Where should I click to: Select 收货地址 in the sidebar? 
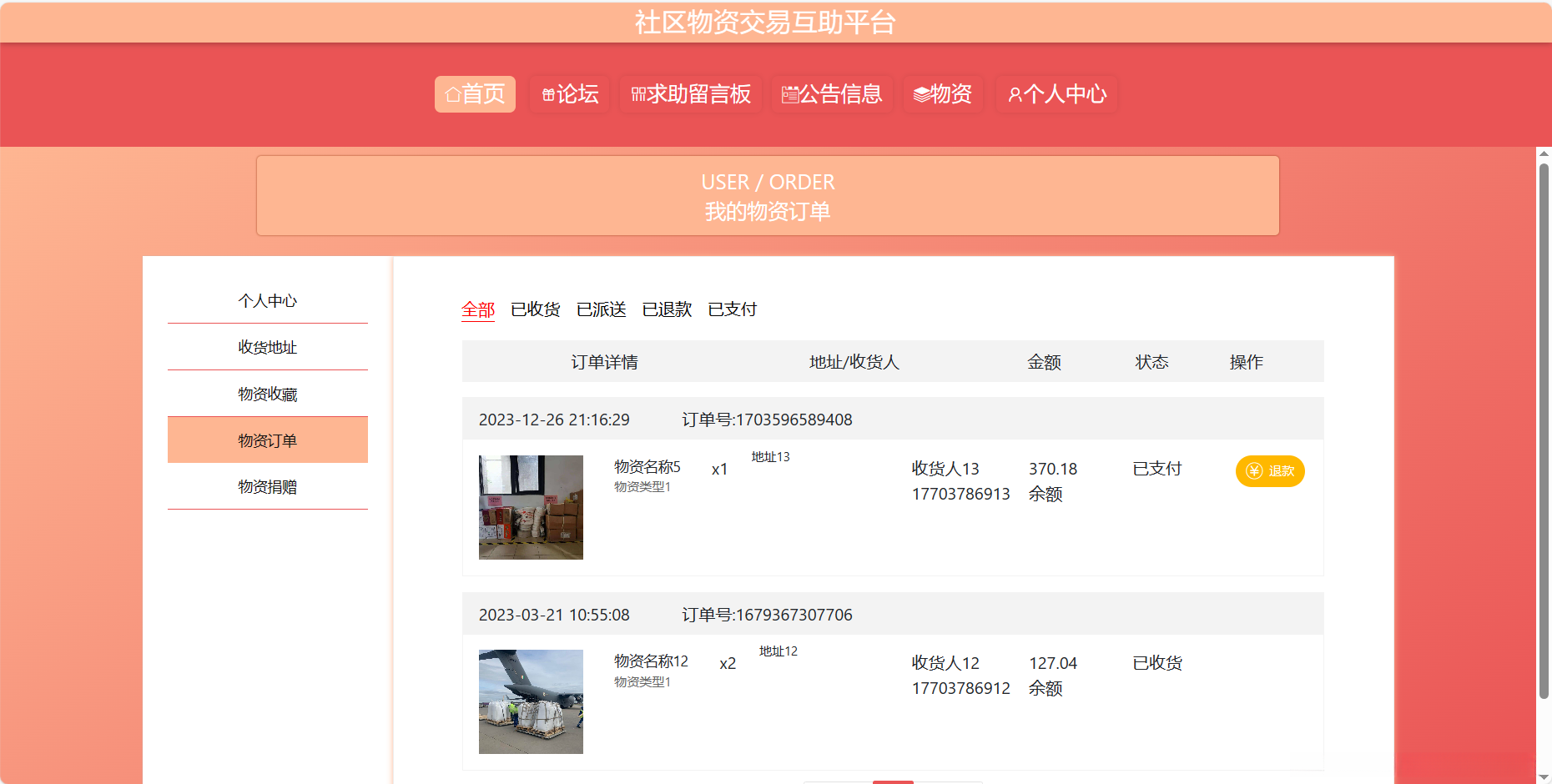268,347
